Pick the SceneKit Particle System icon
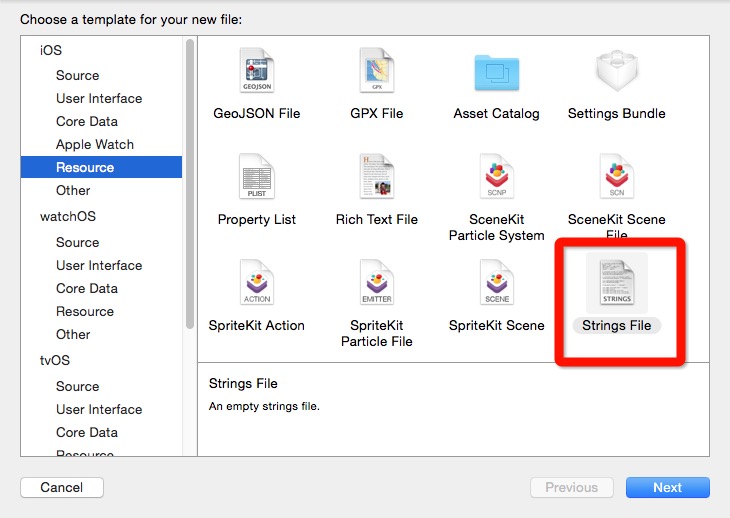The width and height of the screenshot is (730, 518). tap(496, 178)
